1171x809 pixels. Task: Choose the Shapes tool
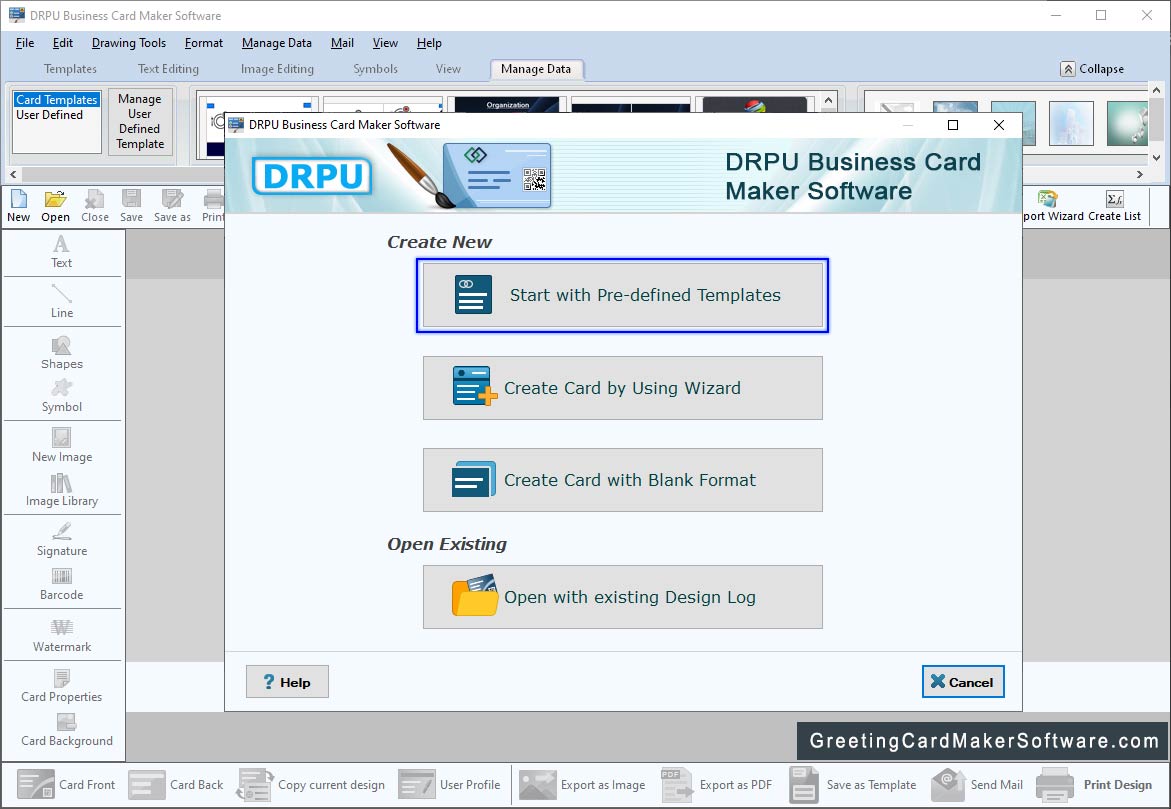pos(61,353)
